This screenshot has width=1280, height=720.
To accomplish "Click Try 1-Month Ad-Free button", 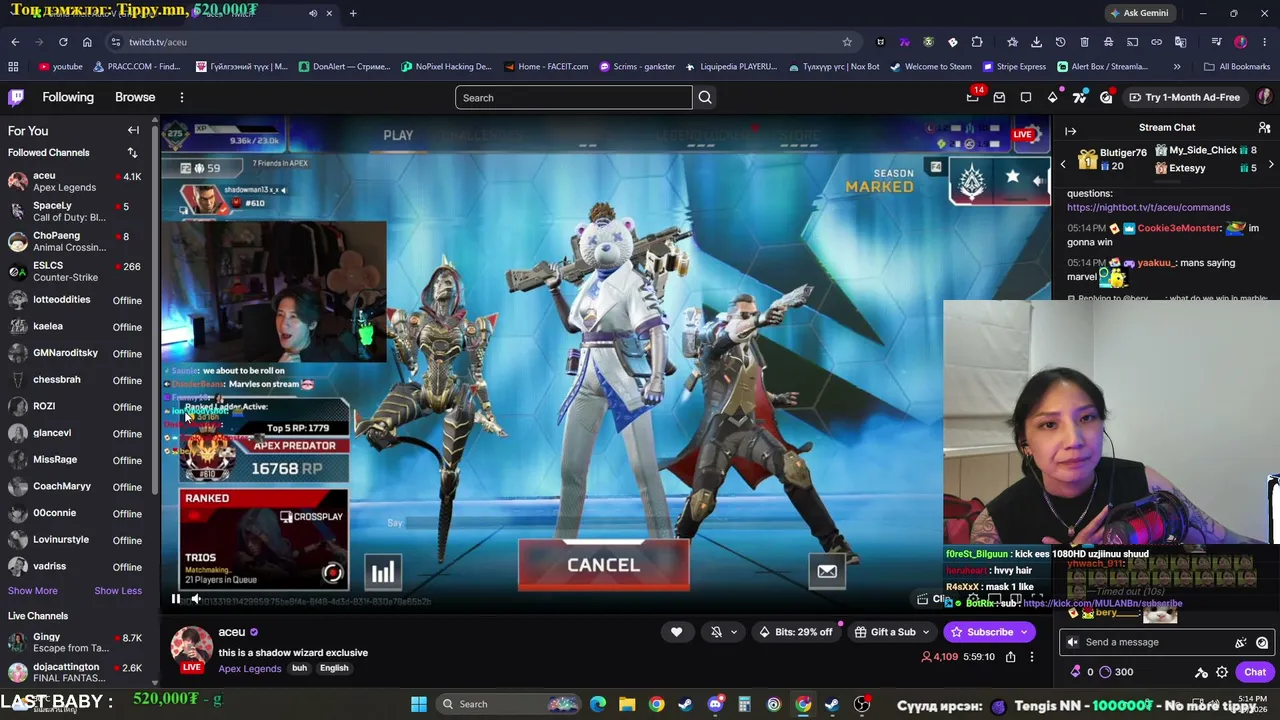I will [1184, 97].
